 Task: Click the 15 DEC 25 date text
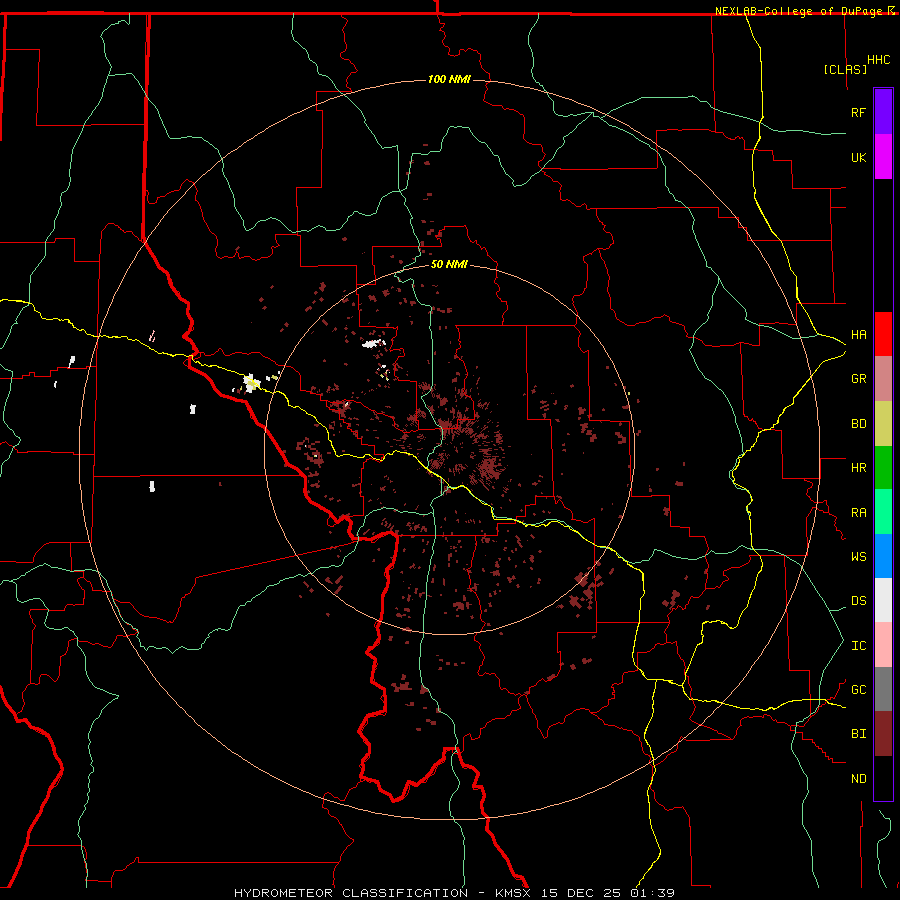(581, 893)
